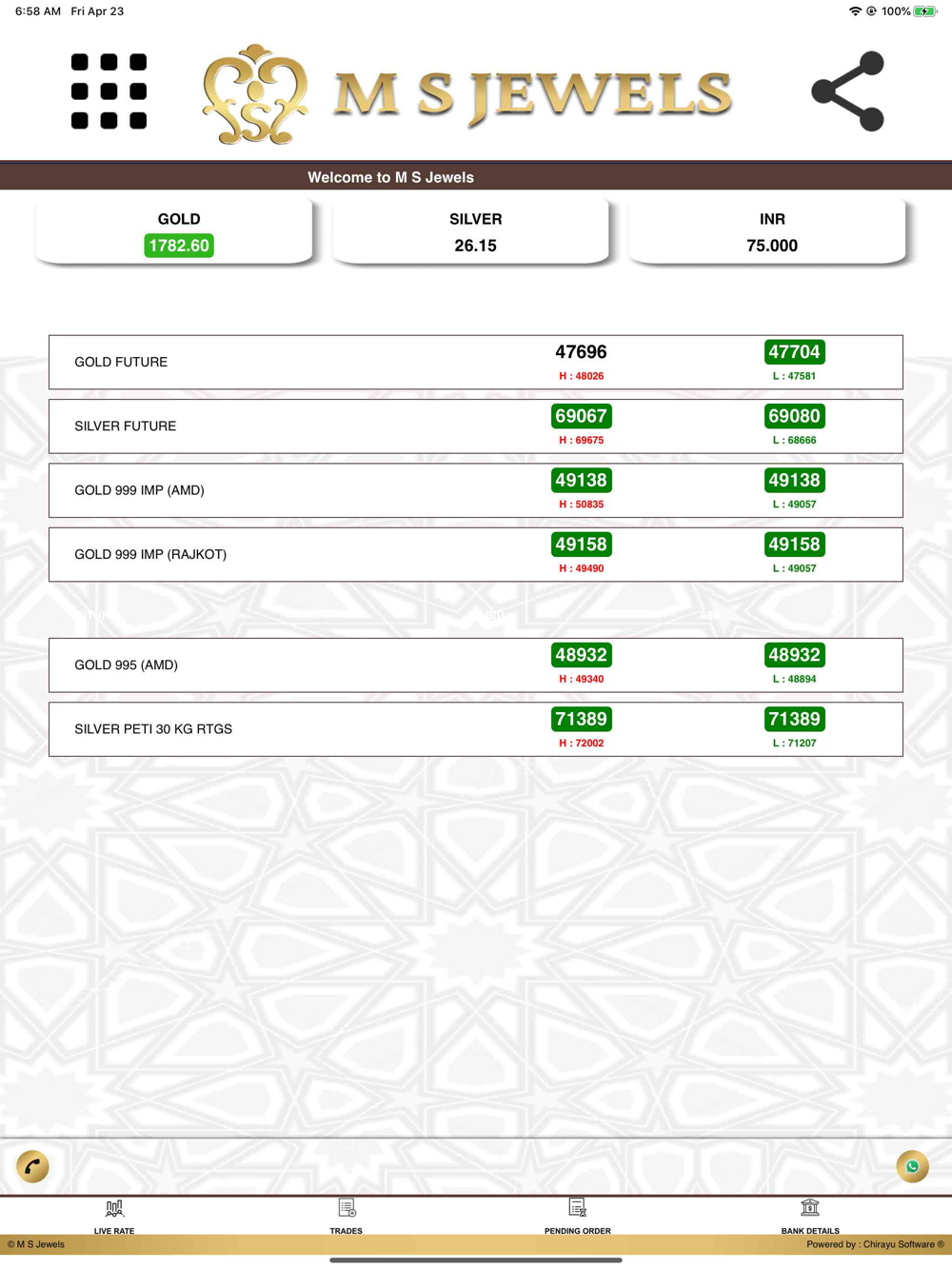
Task: Tap the SILVER FUTURE row label
Action: pyautogui.click(x=126, y=426)
